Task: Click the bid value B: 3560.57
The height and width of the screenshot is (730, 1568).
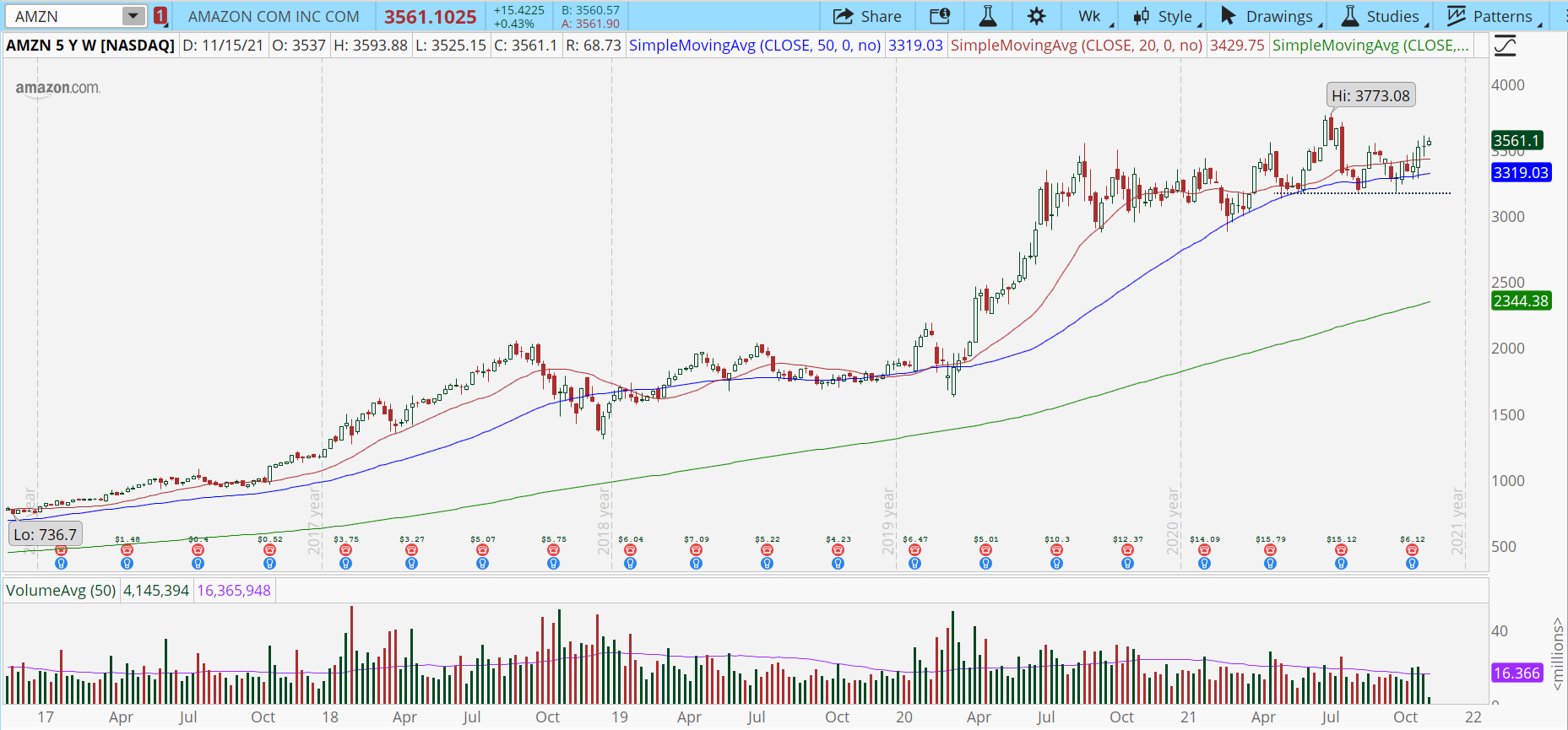Action: [x=590, y=10]
